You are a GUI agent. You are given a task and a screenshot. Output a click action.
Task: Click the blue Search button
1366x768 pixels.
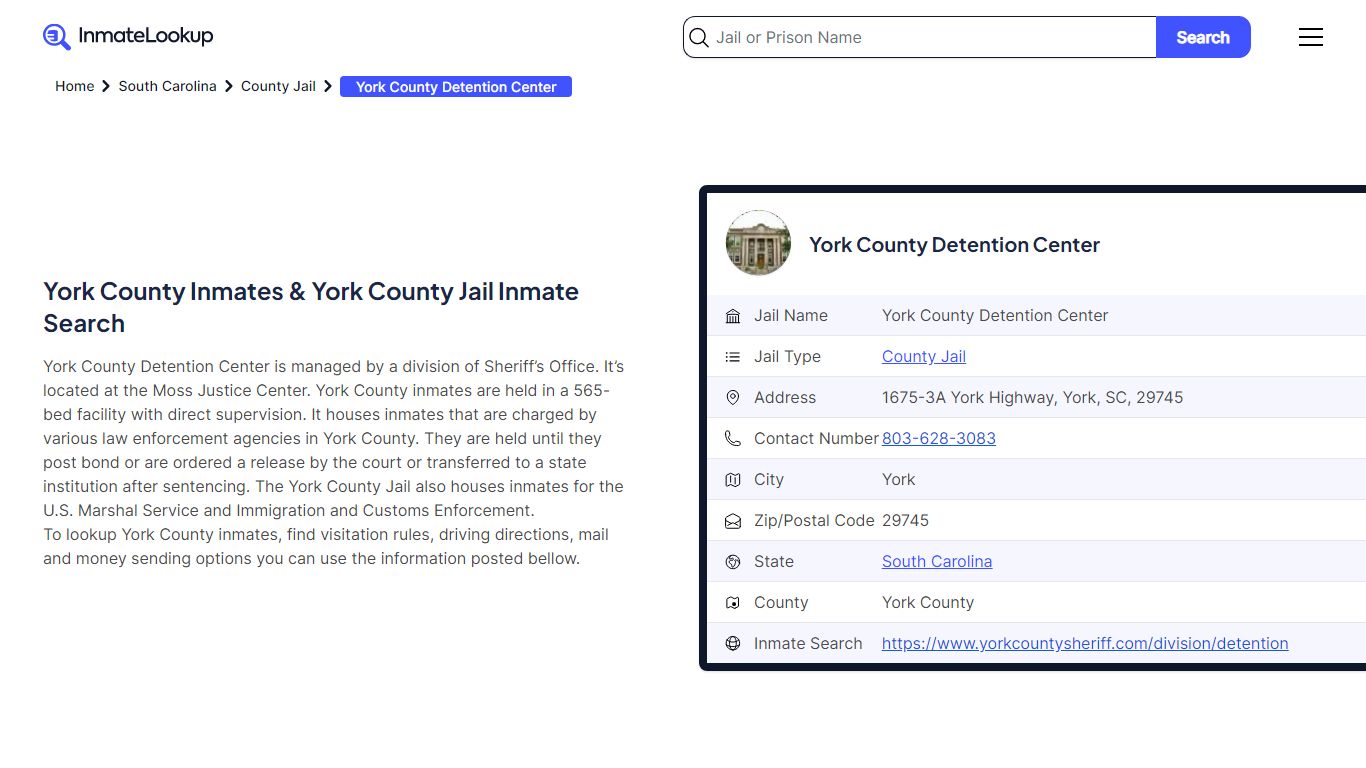pyautogui.click(x=1203, y=37)
